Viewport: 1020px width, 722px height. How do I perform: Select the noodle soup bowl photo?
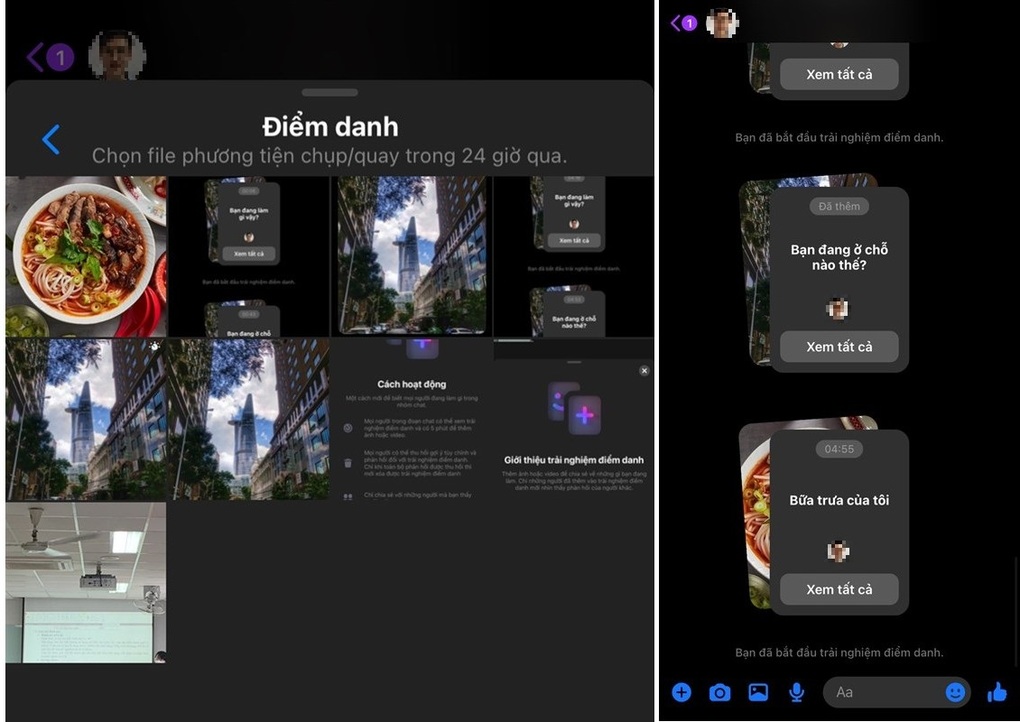tap(86, 256)
